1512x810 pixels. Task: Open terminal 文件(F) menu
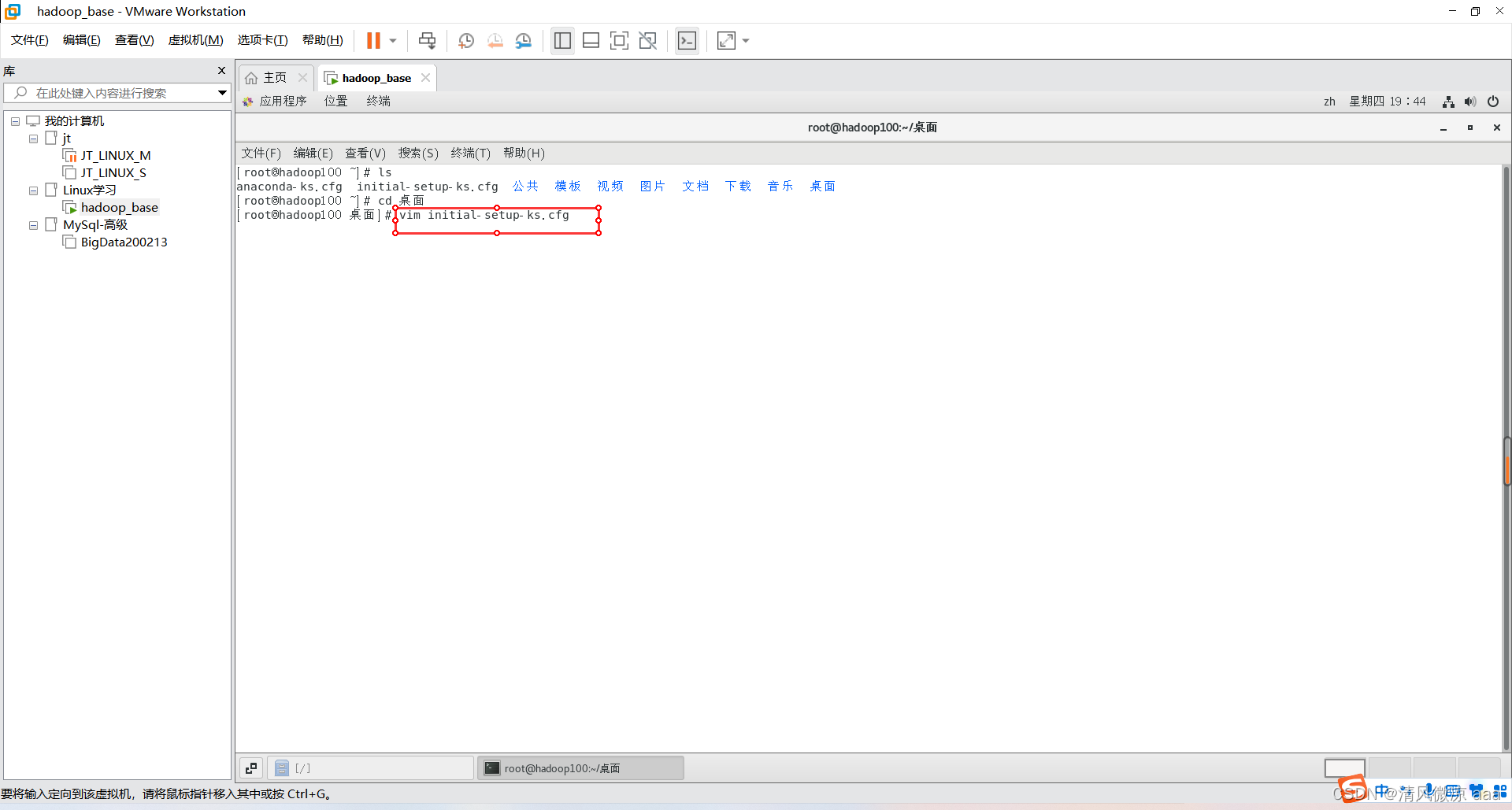pyautogui.click(x=261, y=153)
